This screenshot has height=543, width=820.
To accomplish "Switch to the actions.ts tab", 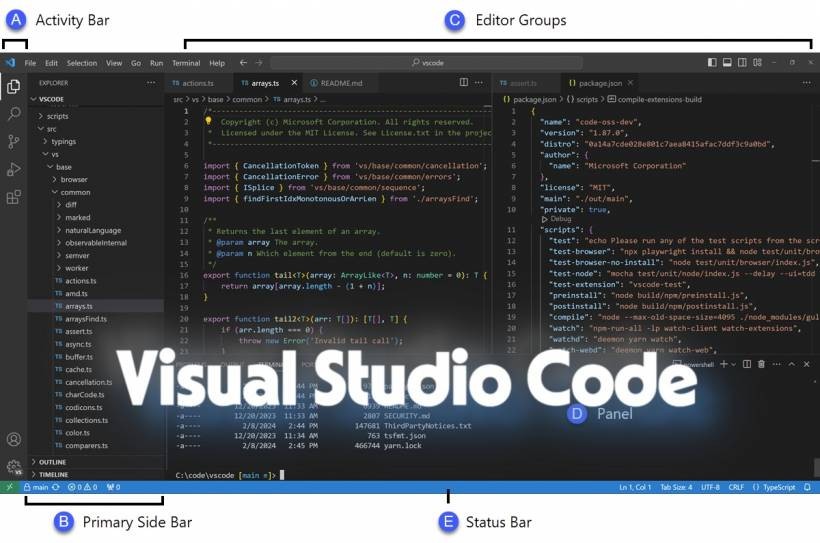I will click(199, 83).
